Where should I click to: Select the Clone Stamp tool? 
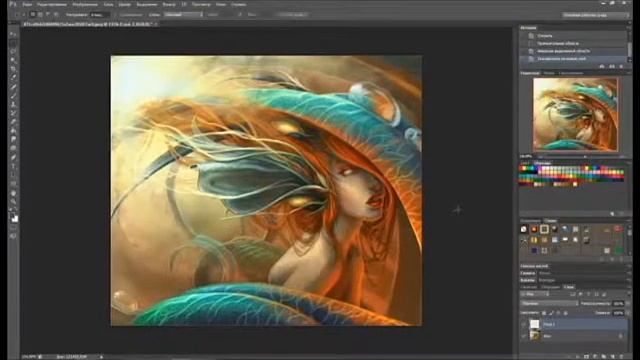pyautogui.click(x=13, y=104)
